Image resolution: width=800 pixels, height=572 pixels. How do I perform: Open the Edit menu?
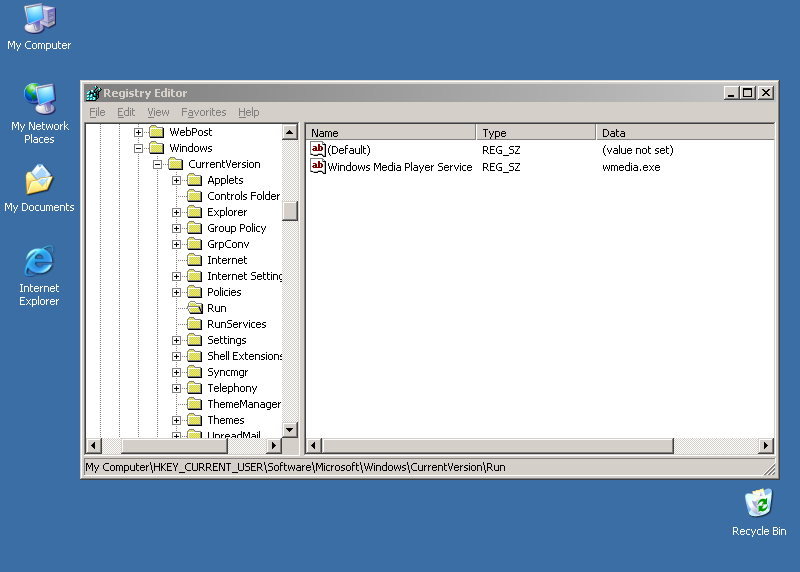coord(126,112)
